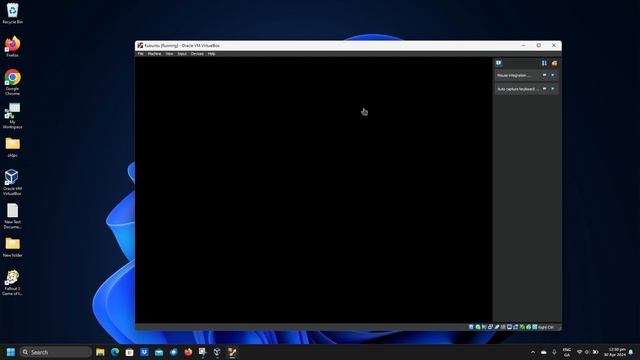Viewport: 640px width, 360px height.
Task: Click the keyboard capture status bar indicator
Action: [534, 327]
